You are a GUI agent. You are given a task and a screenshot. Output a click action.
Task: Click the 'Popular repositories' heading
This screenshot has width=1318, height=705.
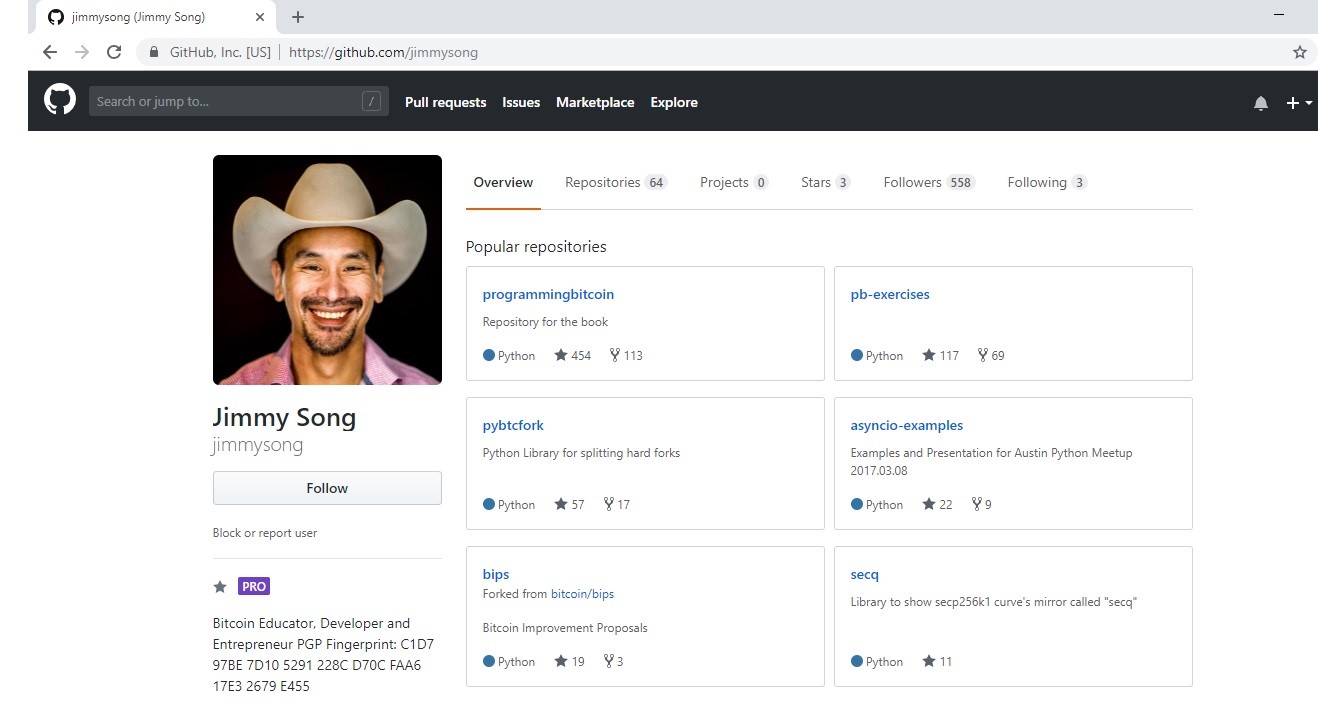click(536, 246)
